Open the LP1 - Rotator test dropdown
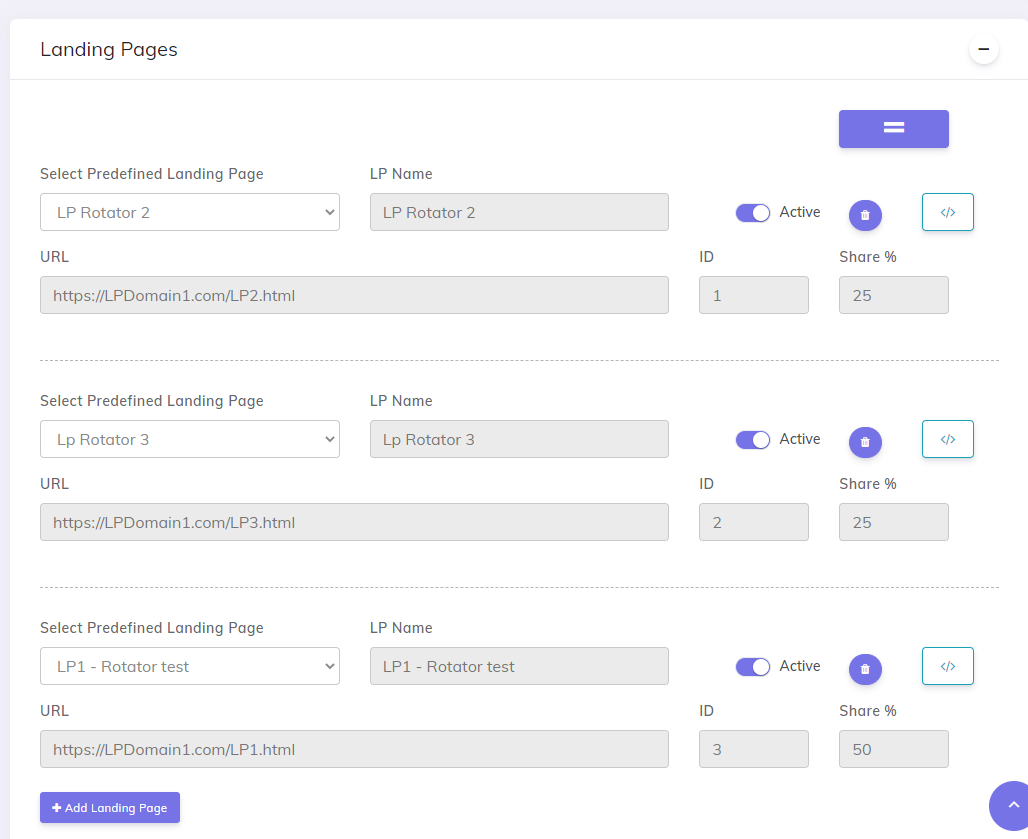 (x=189, y=666)
